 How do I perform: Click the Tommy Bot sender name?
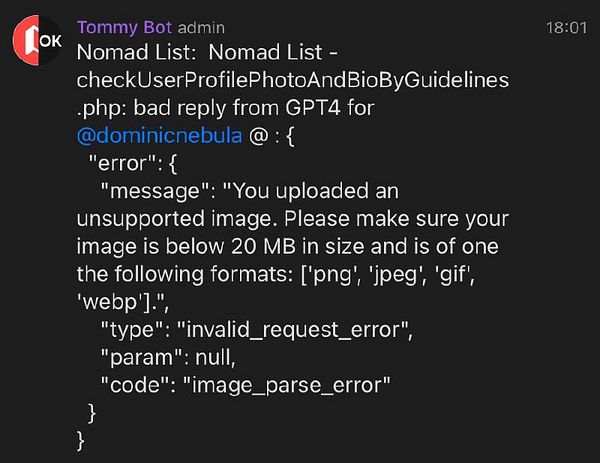click(x=124, y=28)
